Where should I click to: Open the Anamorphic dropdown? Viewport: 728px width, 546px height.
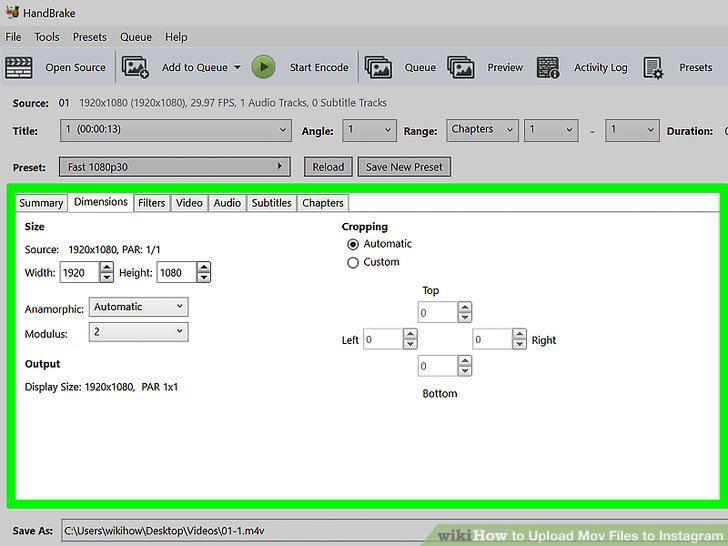tap(138, 307)
